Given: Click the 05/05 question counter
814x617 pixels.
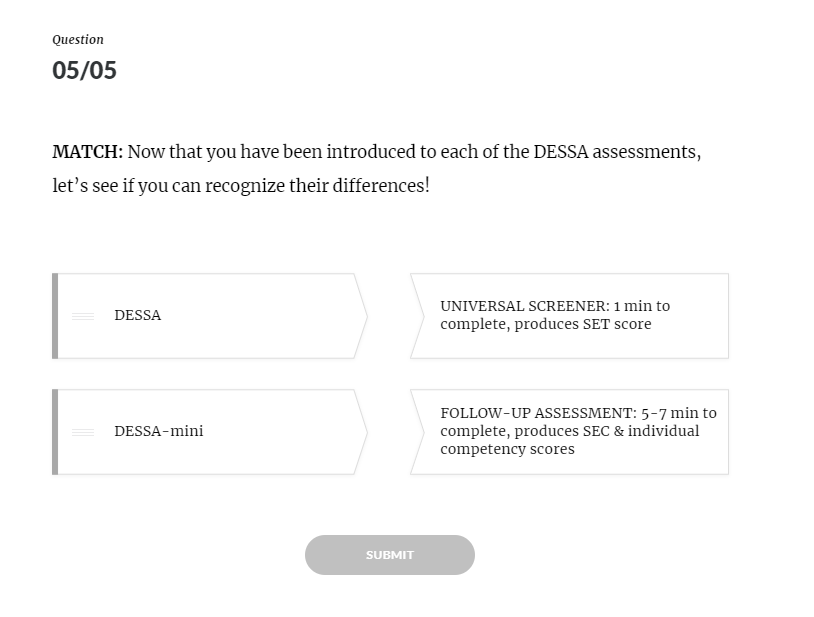Looking at the screenshot, I should 84,70.
